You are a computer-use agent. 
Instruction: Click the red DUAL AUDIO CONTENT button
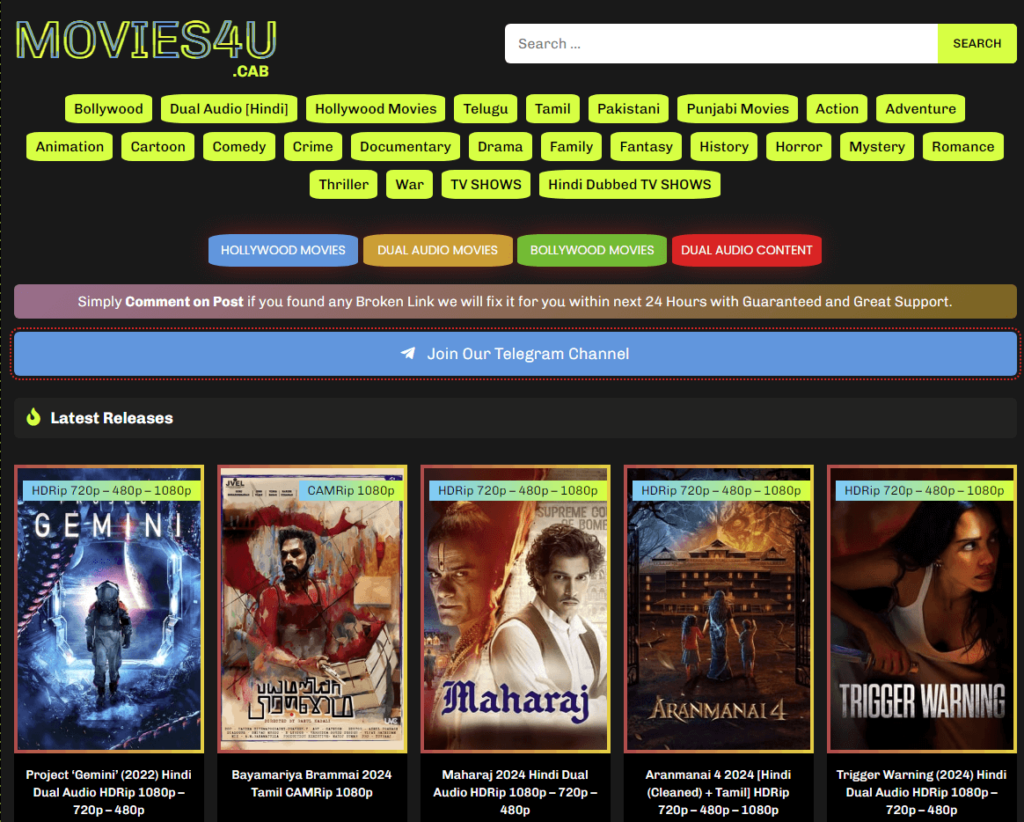pyautogui.click(x=747, y=250)
